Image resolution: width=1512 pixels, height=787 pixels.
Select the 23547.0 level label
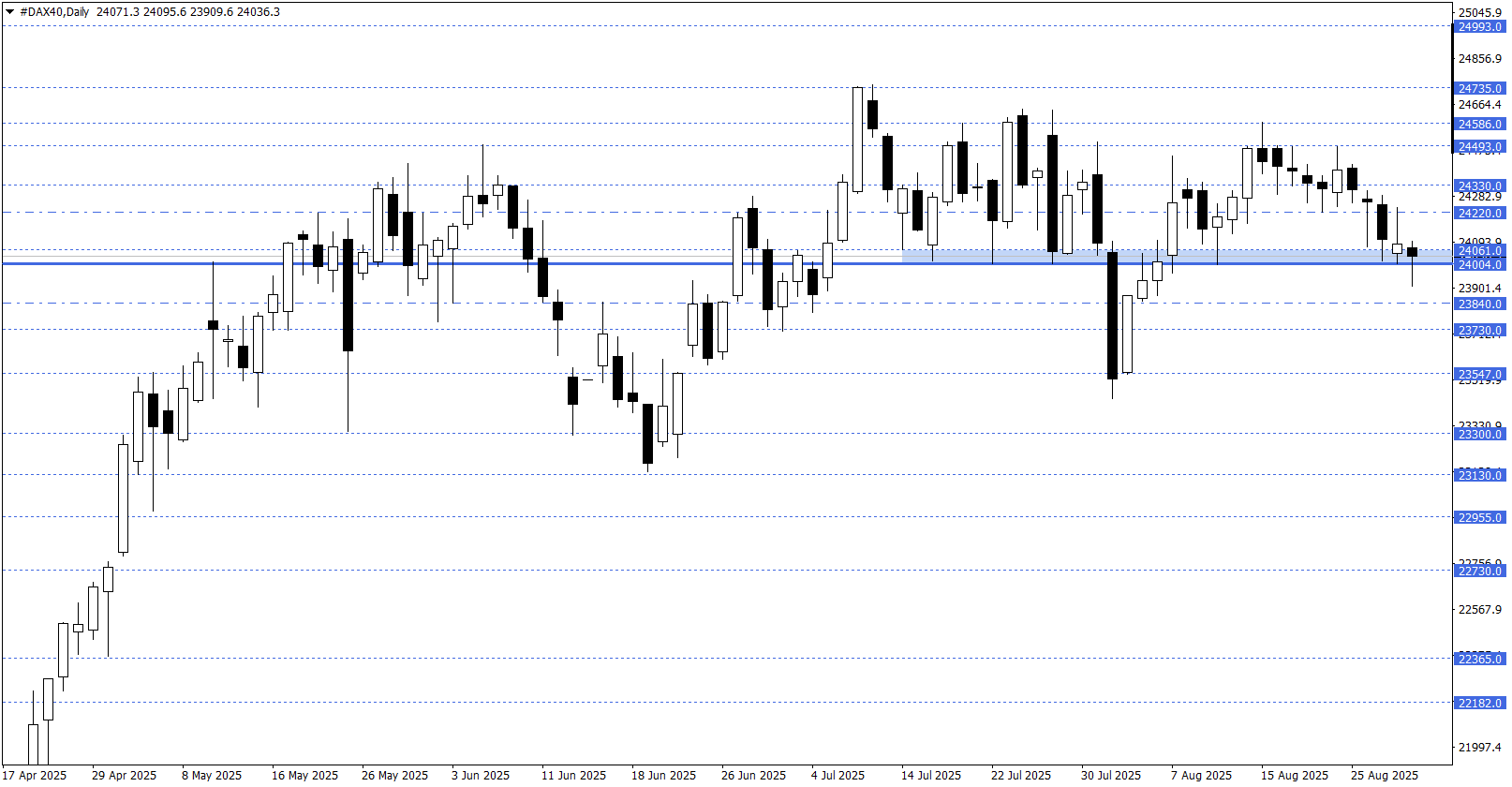coord(1480,375)
